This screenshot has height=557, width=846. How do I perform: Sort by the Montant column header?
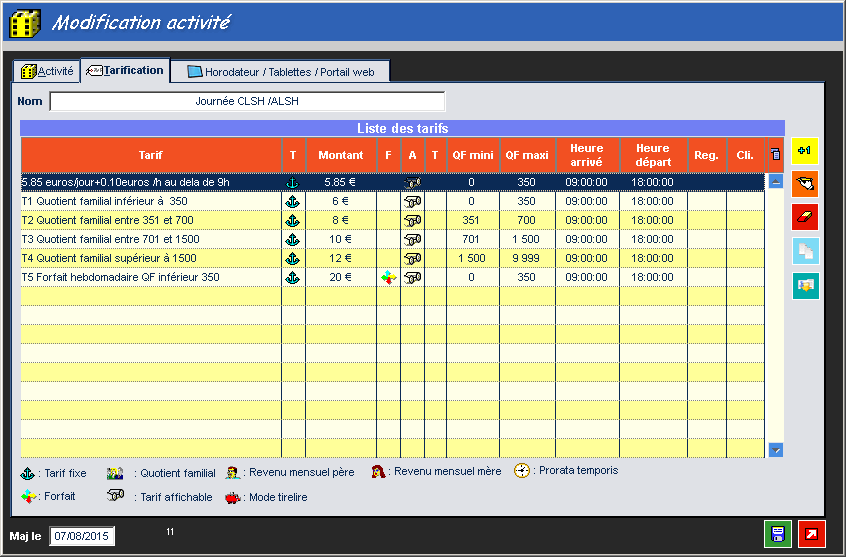point(340,155)
